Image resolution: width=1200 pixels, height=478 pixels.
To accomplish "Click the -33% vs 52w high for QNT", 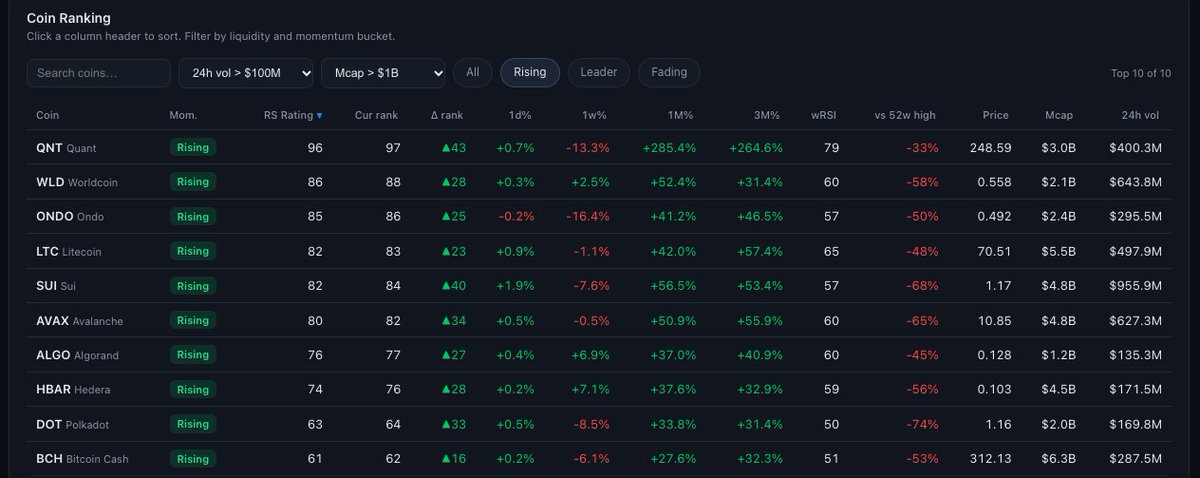I will [x=922, y=148].
